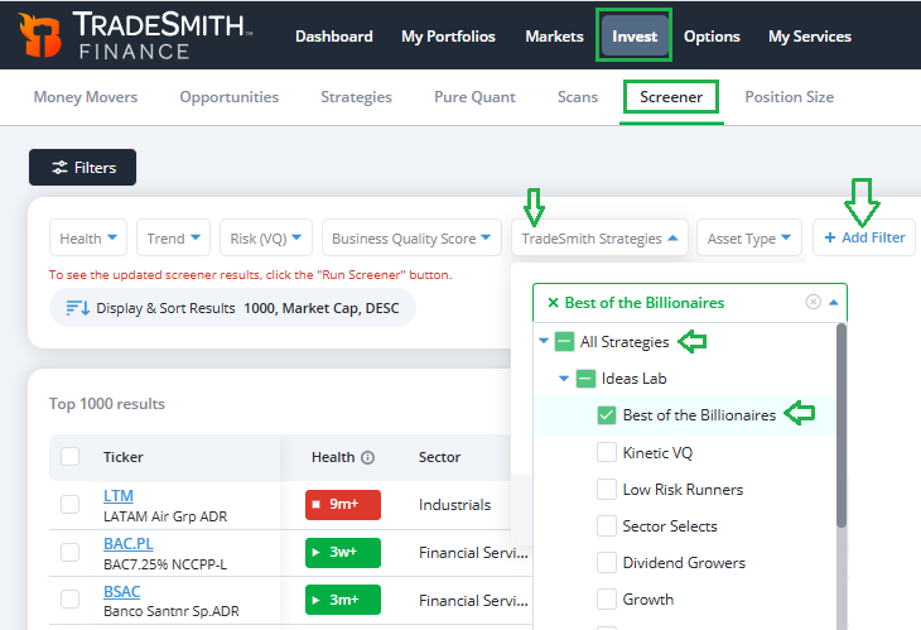Collapse the All Strategies tree node
This screenshot has height=630, width=921.
tap(543, 341)
